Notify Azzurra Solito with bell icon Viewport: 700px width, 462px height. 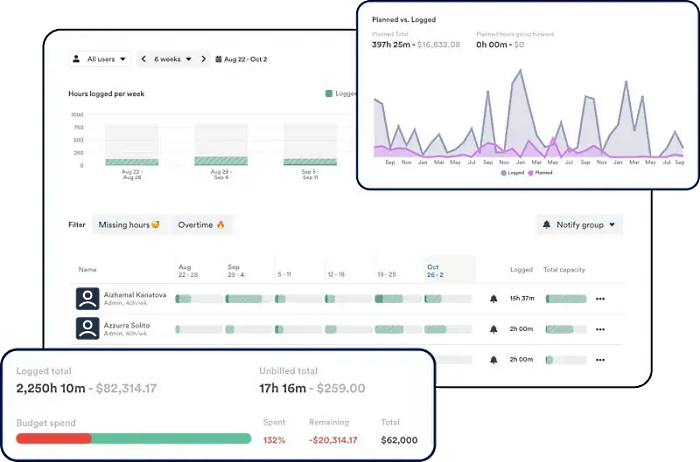click(493, 329)
